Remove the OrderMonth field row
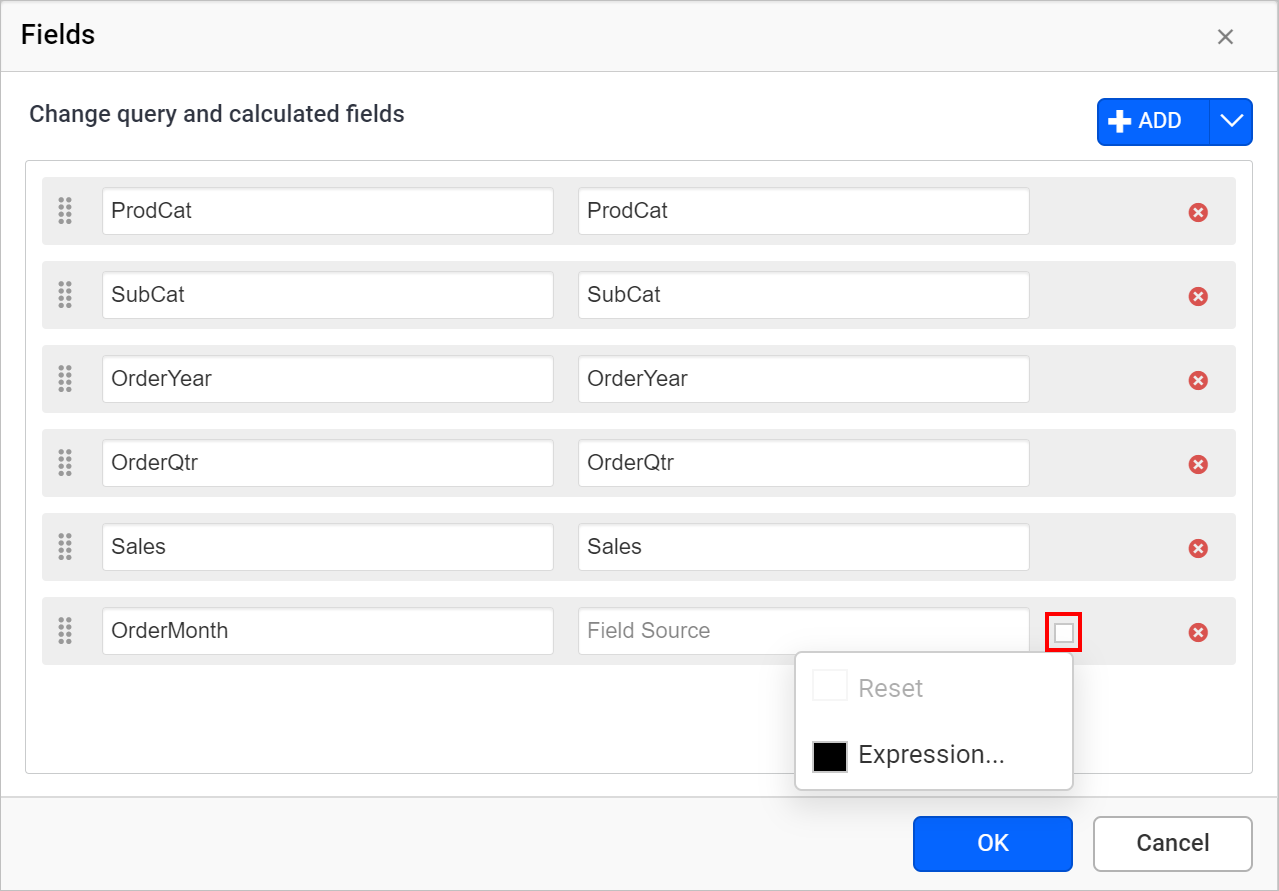This screenshot has height=891, width=1279. point(1198,632)
